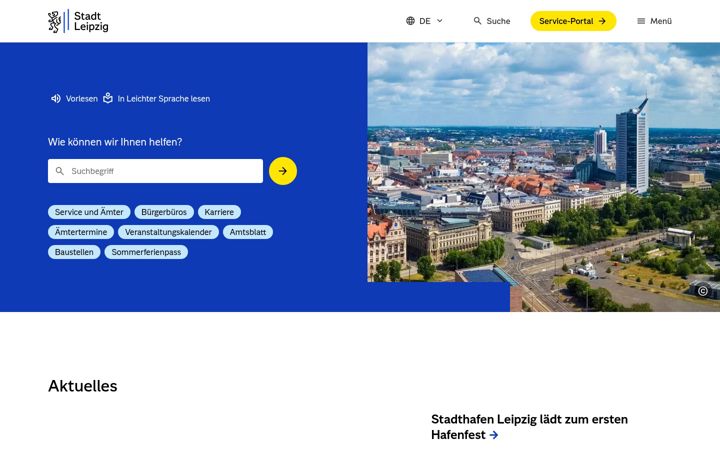This screenshot has width=720, height=450.
Task: Click the magnifier inside the Suchbegriff field
Action: [60, 171]
